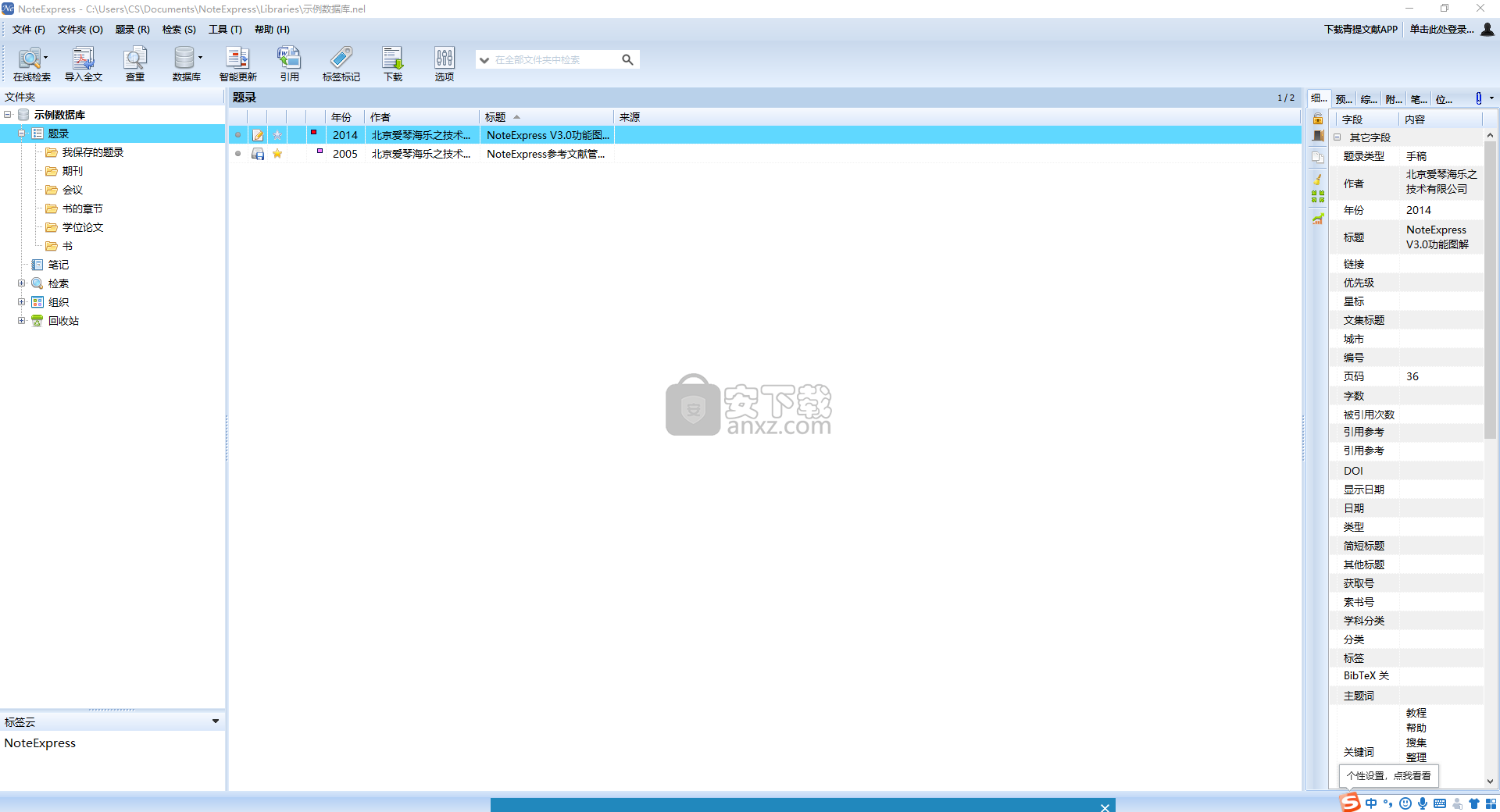Click the manuscript type icon in 2014 row
1500x812 pixels.
click(x=258, y=135)
